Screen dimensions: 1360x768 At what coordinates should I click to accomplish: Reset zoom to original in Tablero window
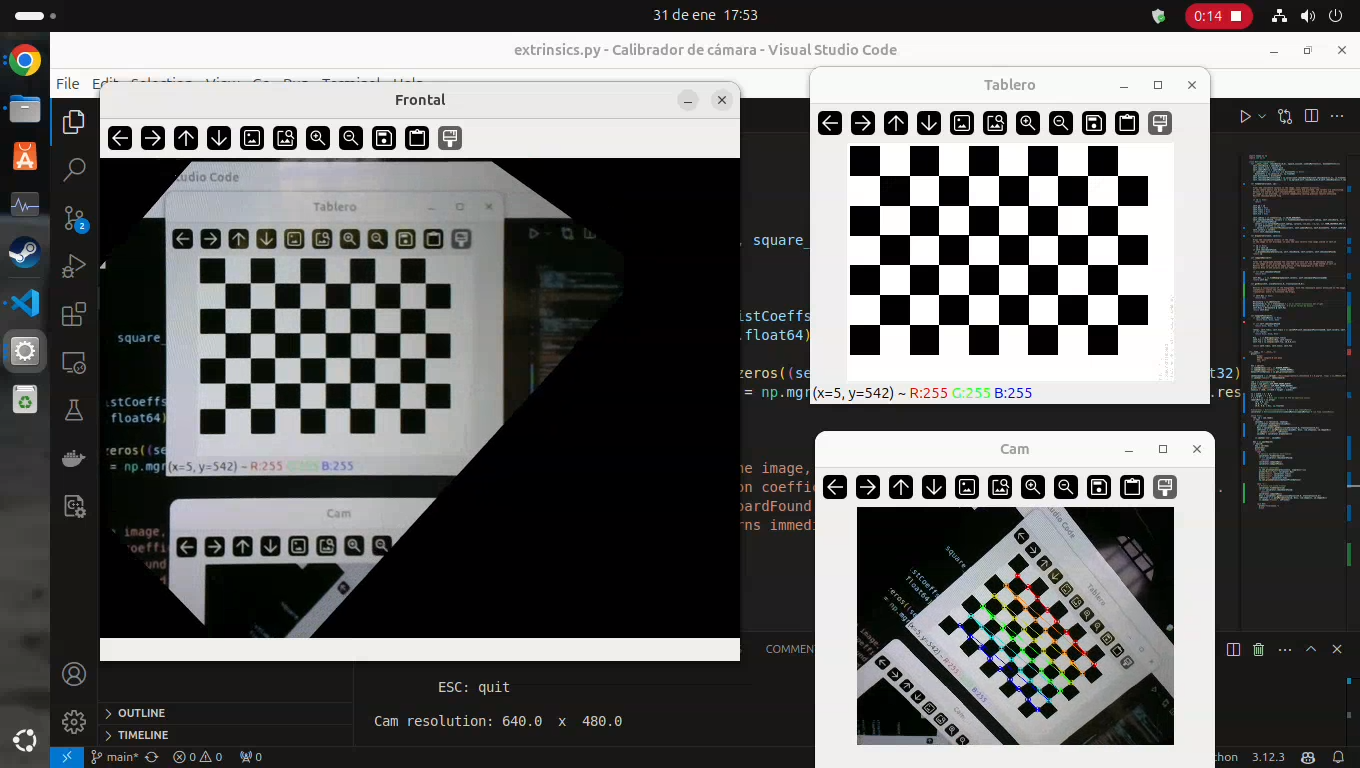click(962, 123)
